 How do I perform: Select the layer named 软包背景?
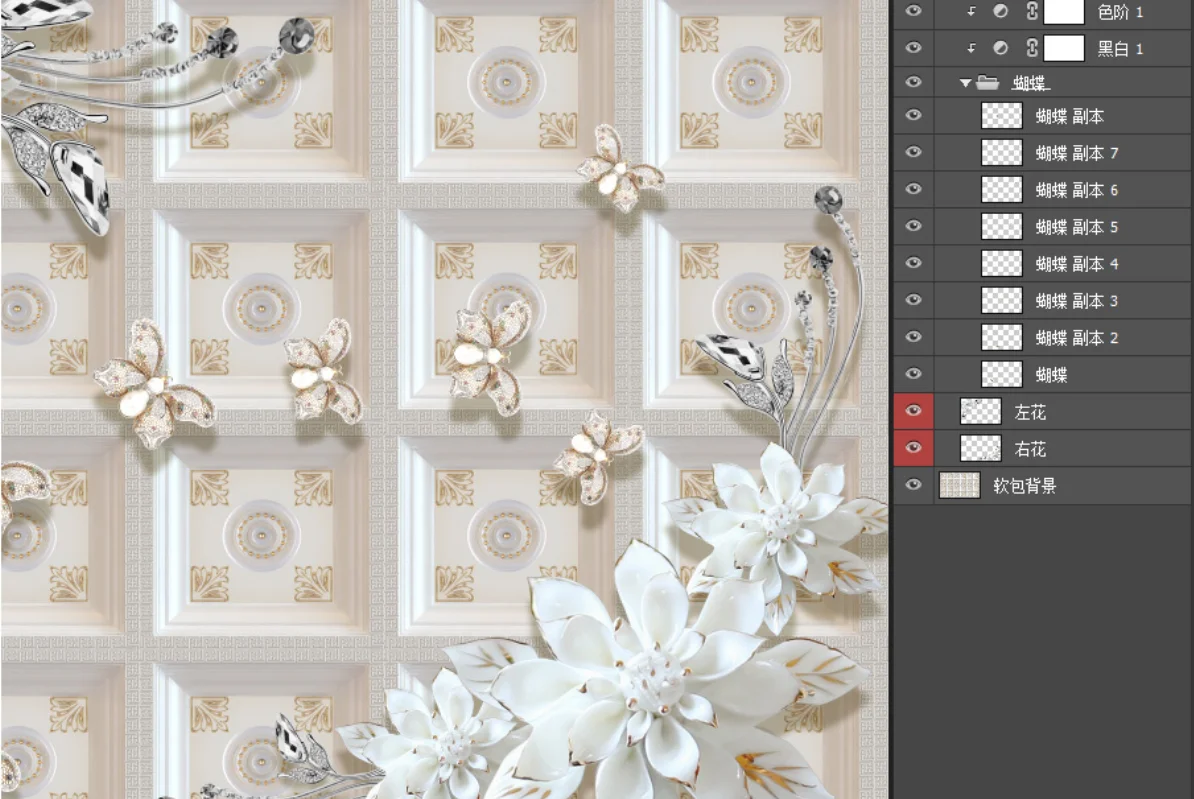[1025, 486]
